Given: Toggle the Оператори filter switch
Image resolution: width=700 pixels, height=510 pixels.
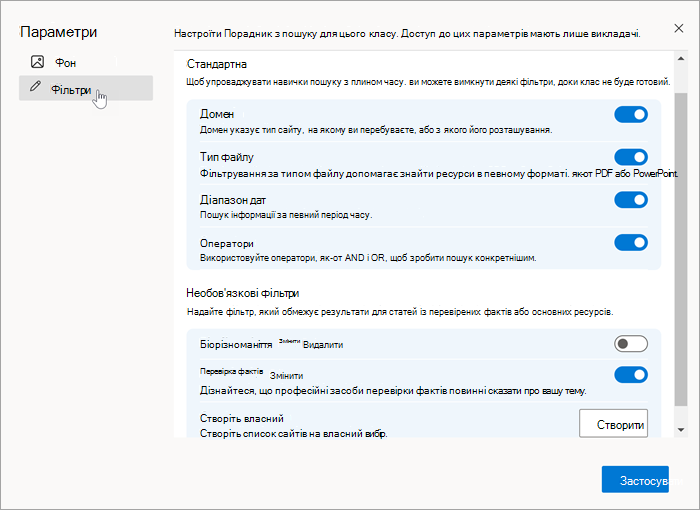Looking at the screenshot, I should point(631,242).
